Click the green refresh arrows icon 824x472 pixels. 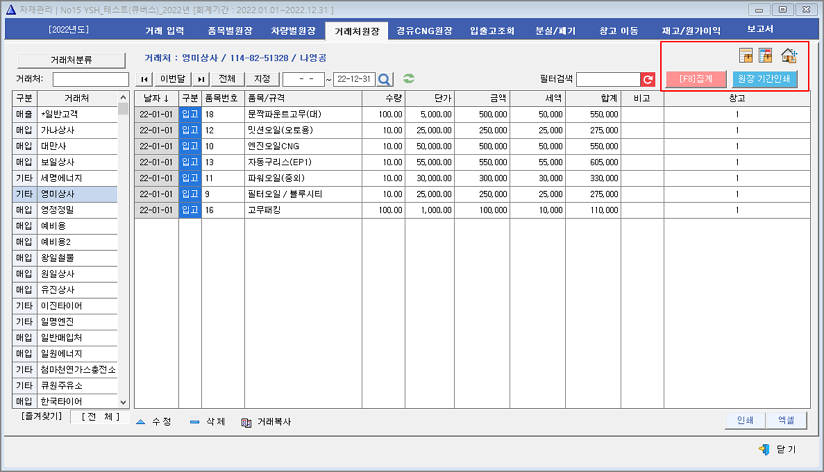point(408,79)
